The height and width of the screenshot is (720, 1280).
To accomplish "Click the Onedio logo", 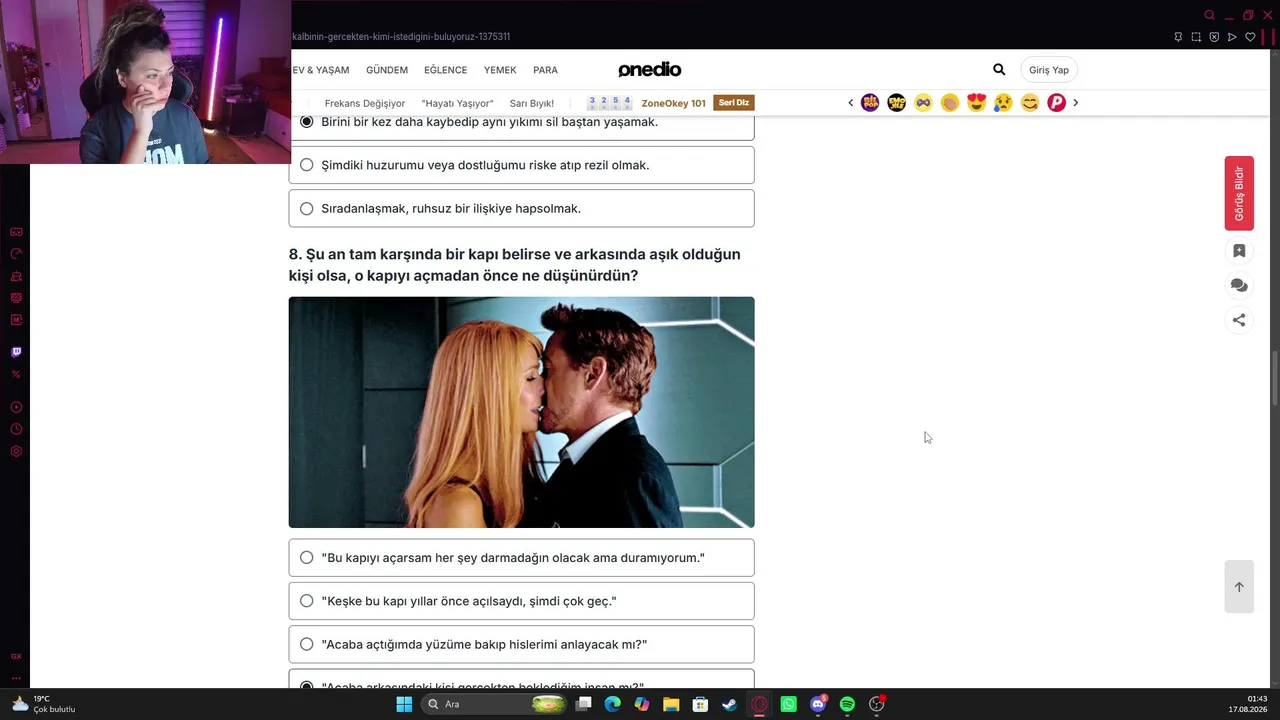I will (649, 69).
